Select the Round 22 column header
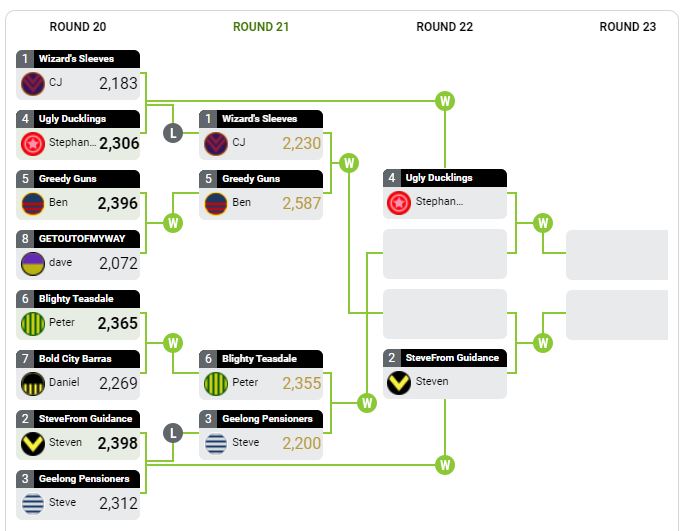The width and height of the screenshot is (691, 531). pos(444,27)
